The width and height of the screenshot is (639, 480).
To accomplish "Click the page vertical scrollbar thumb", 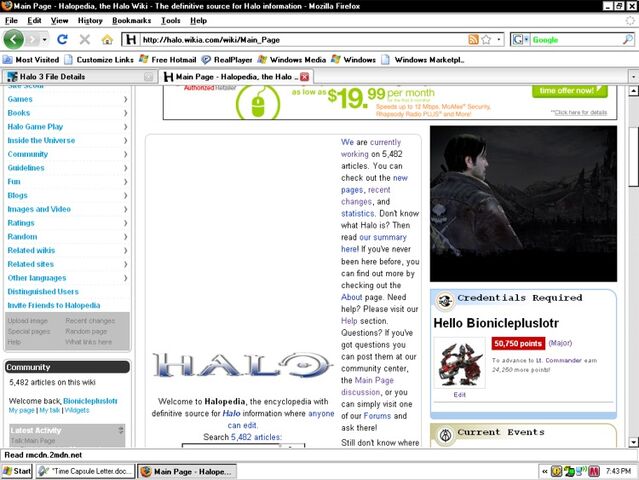I will tap(633, 157).
